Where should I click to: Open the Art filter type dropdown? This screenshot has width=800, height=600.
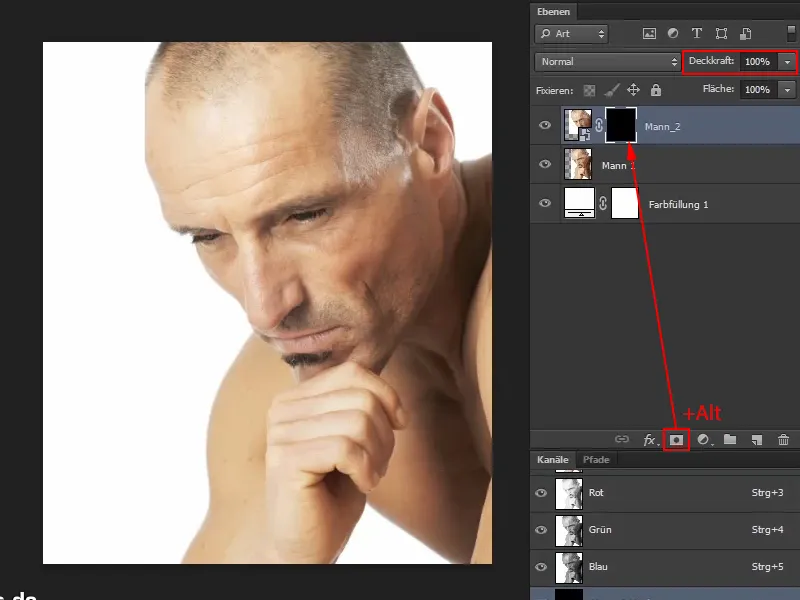click(571, 34)
